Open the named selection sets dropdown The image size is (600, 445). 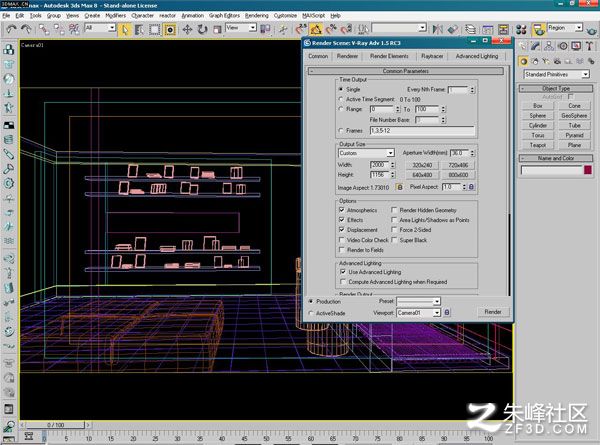click(422, 28)
